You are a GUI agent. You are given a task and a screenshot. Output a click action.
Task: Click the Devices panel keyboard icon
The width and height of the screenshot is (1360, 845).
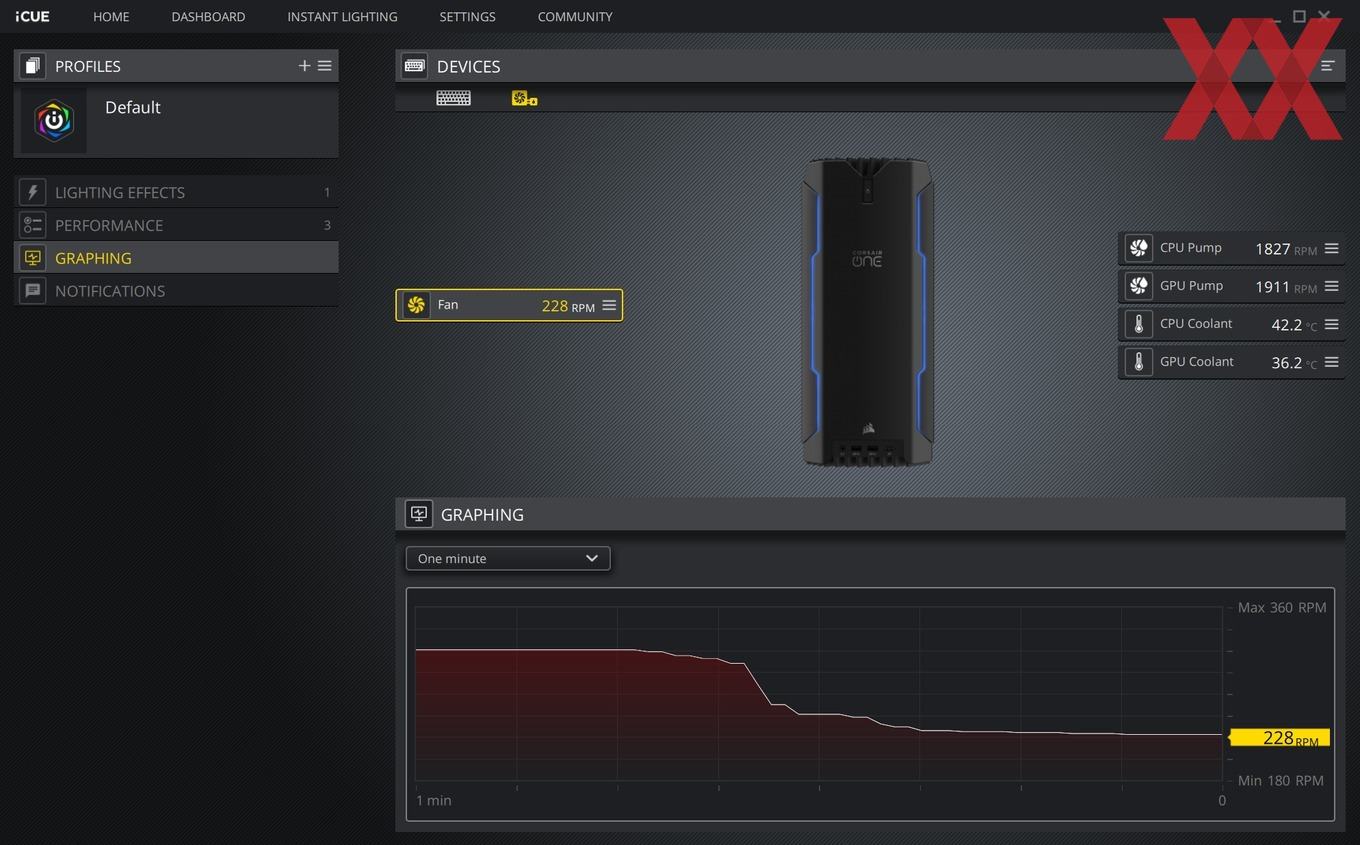(x=414, y=66)
